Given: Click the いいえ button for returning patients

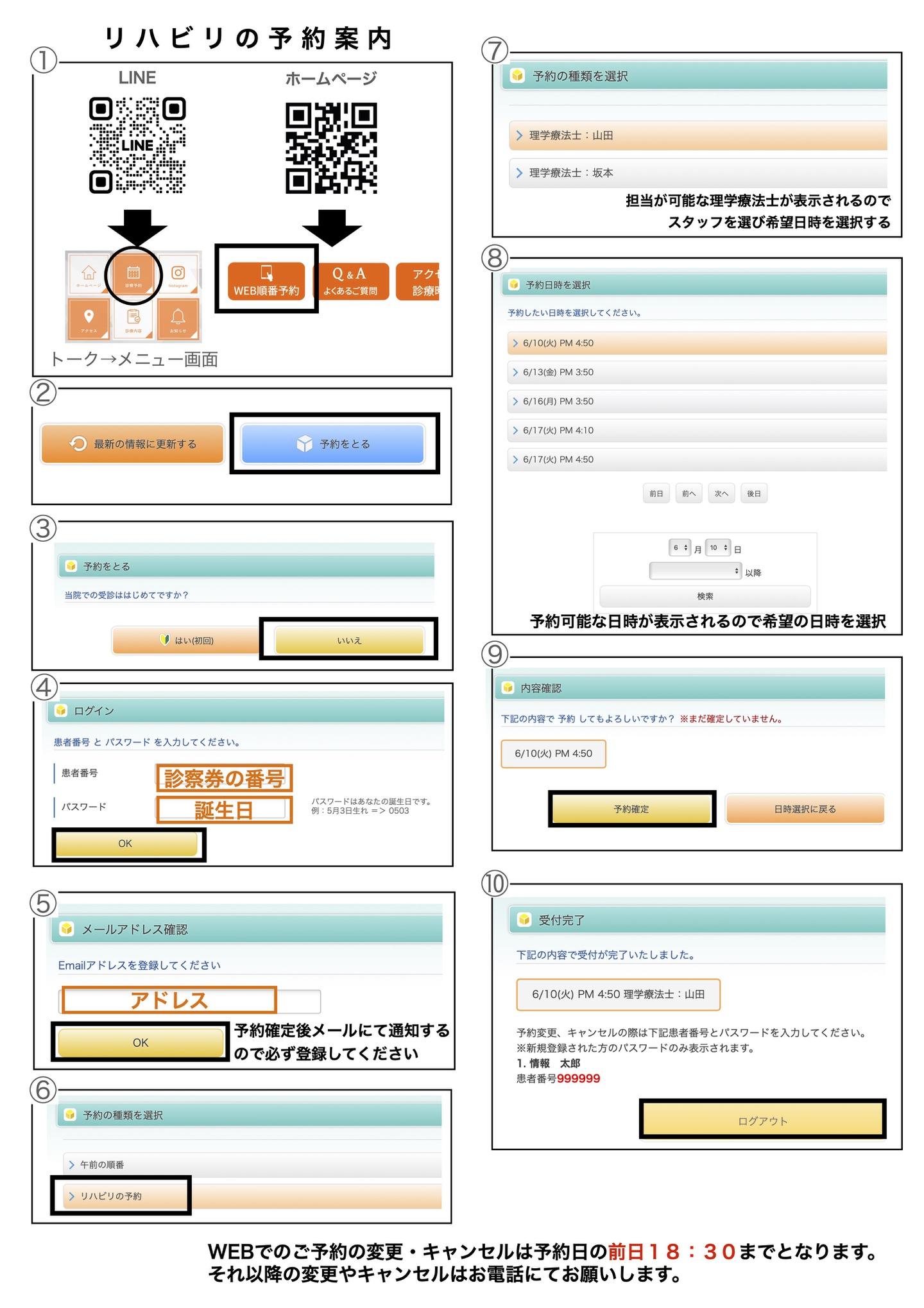Looking at the screenshot, I should [349, 640].
